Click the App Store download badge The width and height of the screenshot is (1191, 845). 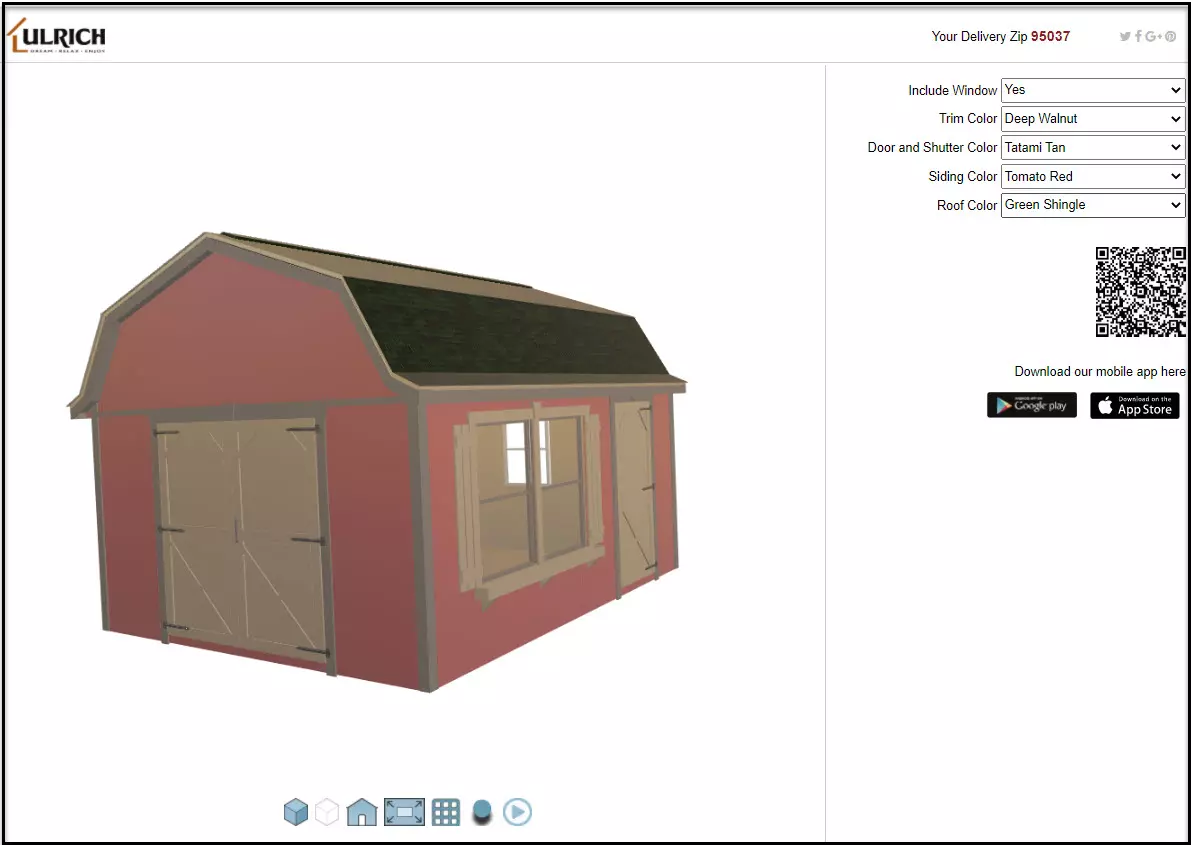(x=1134, y=405)
